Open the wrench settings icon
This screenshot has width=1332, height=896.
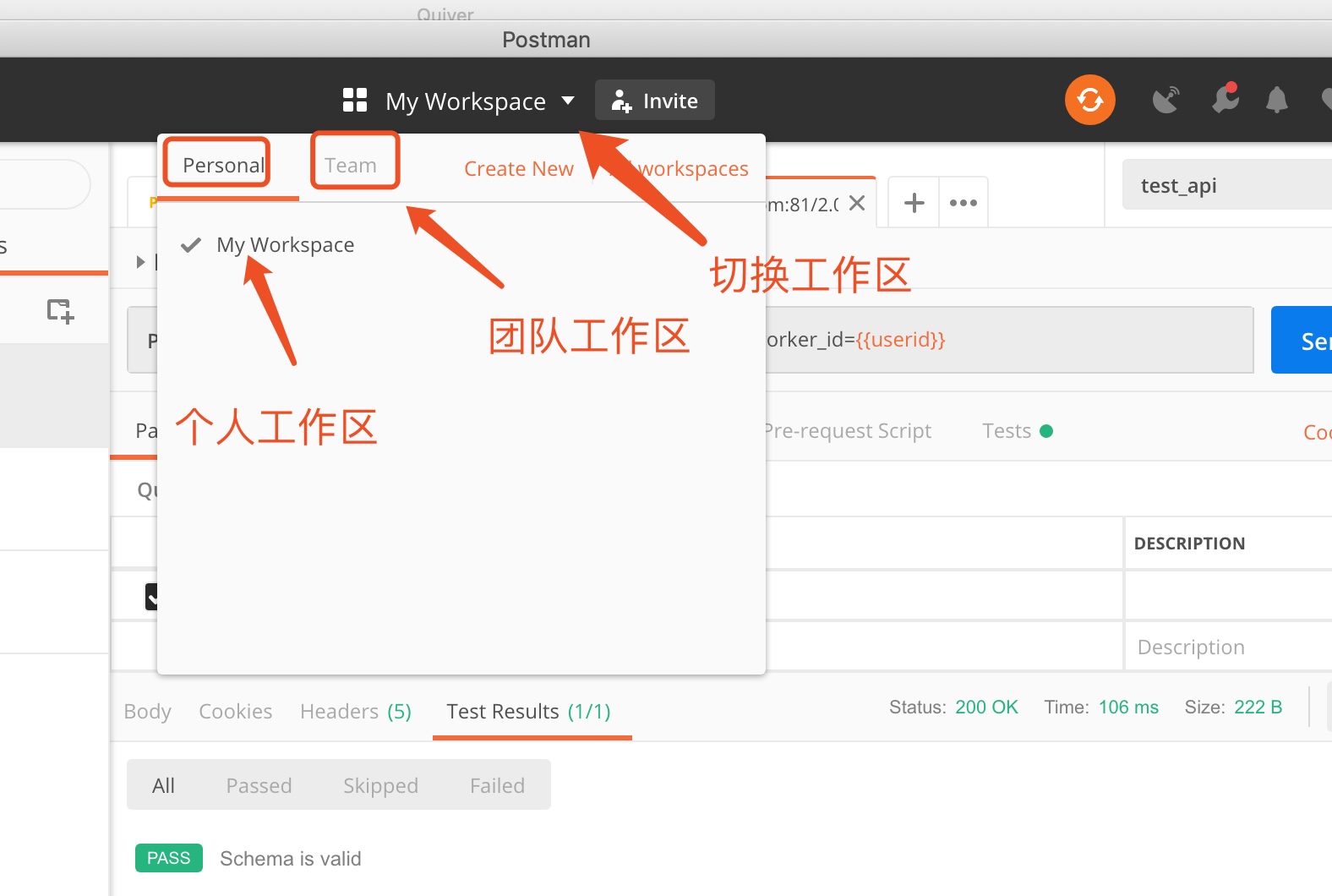(x=1225, y=99)
